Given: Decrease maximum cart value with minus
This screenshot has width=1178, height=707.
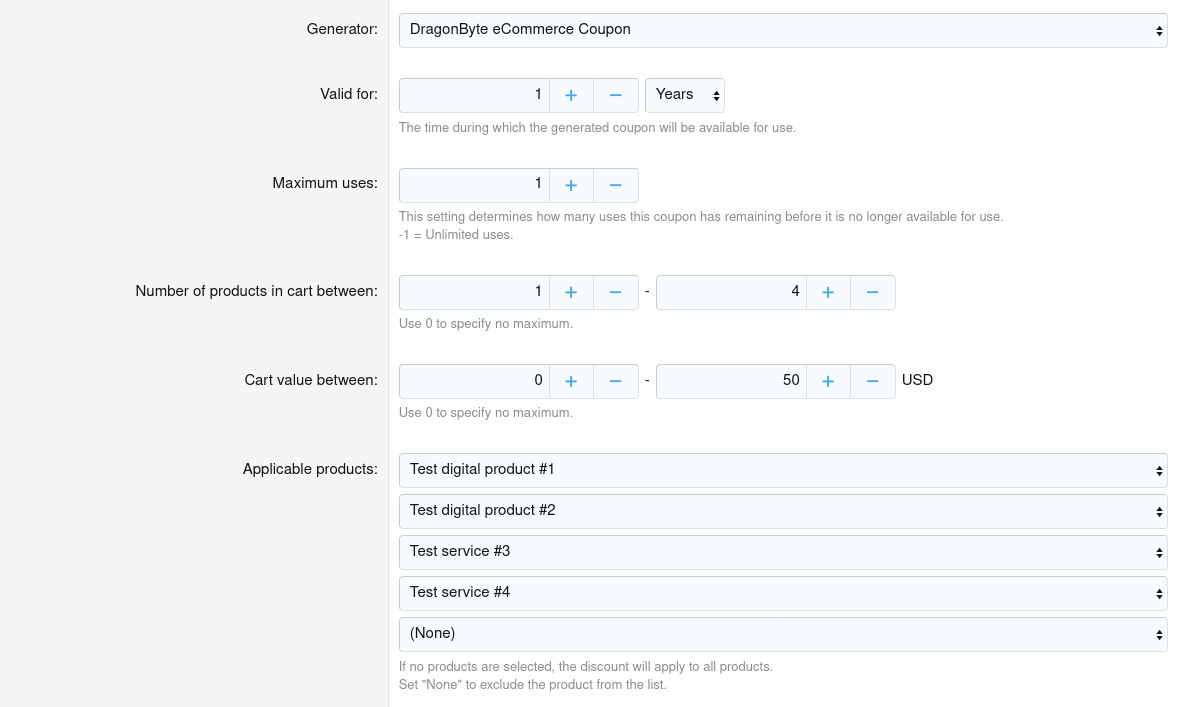Looking at the screenshot, I should click(873, 382).
